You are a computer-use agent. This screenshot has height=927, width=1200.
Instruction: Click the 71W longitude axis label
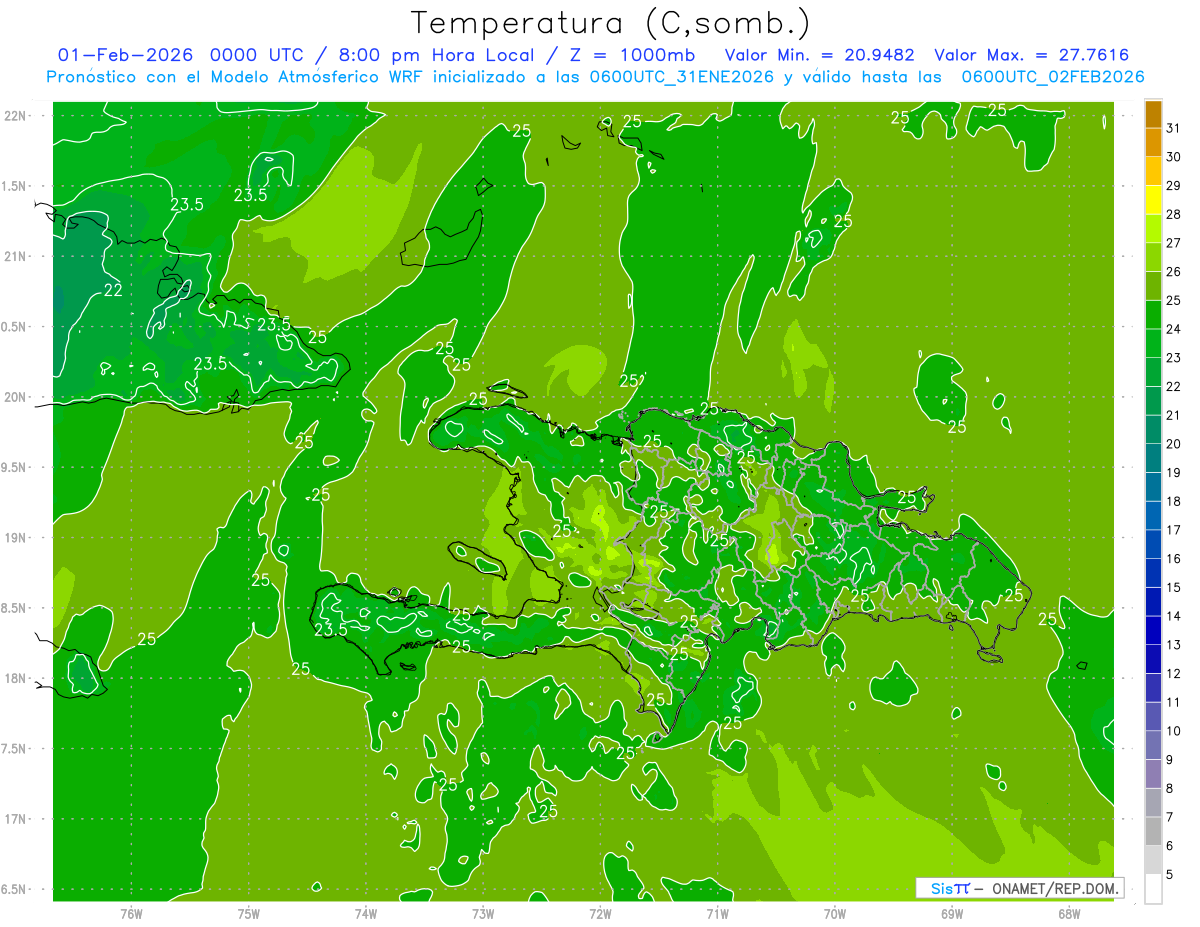coord(717,913)
